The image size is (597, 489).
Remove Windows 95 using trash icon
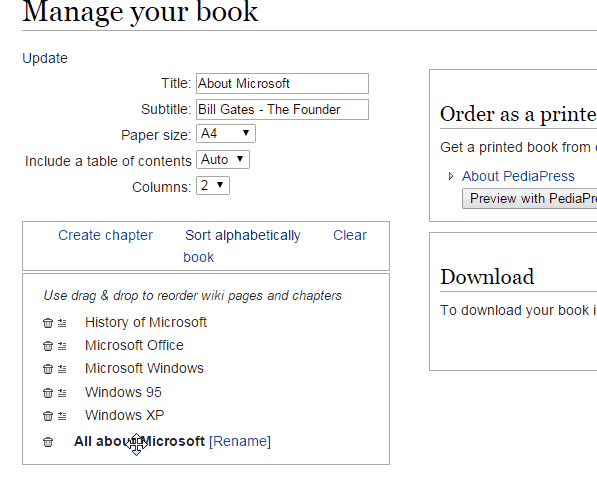tap(48, 393)
